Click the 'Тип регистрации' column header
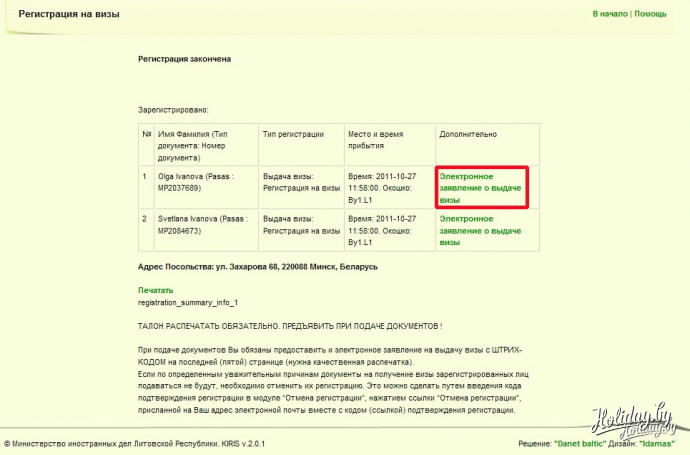 (x=293, y=133)
